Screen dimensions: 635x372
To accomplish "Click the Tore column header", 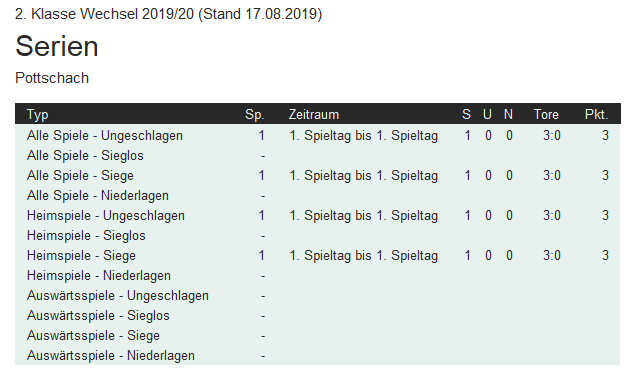I will [546, 115].
